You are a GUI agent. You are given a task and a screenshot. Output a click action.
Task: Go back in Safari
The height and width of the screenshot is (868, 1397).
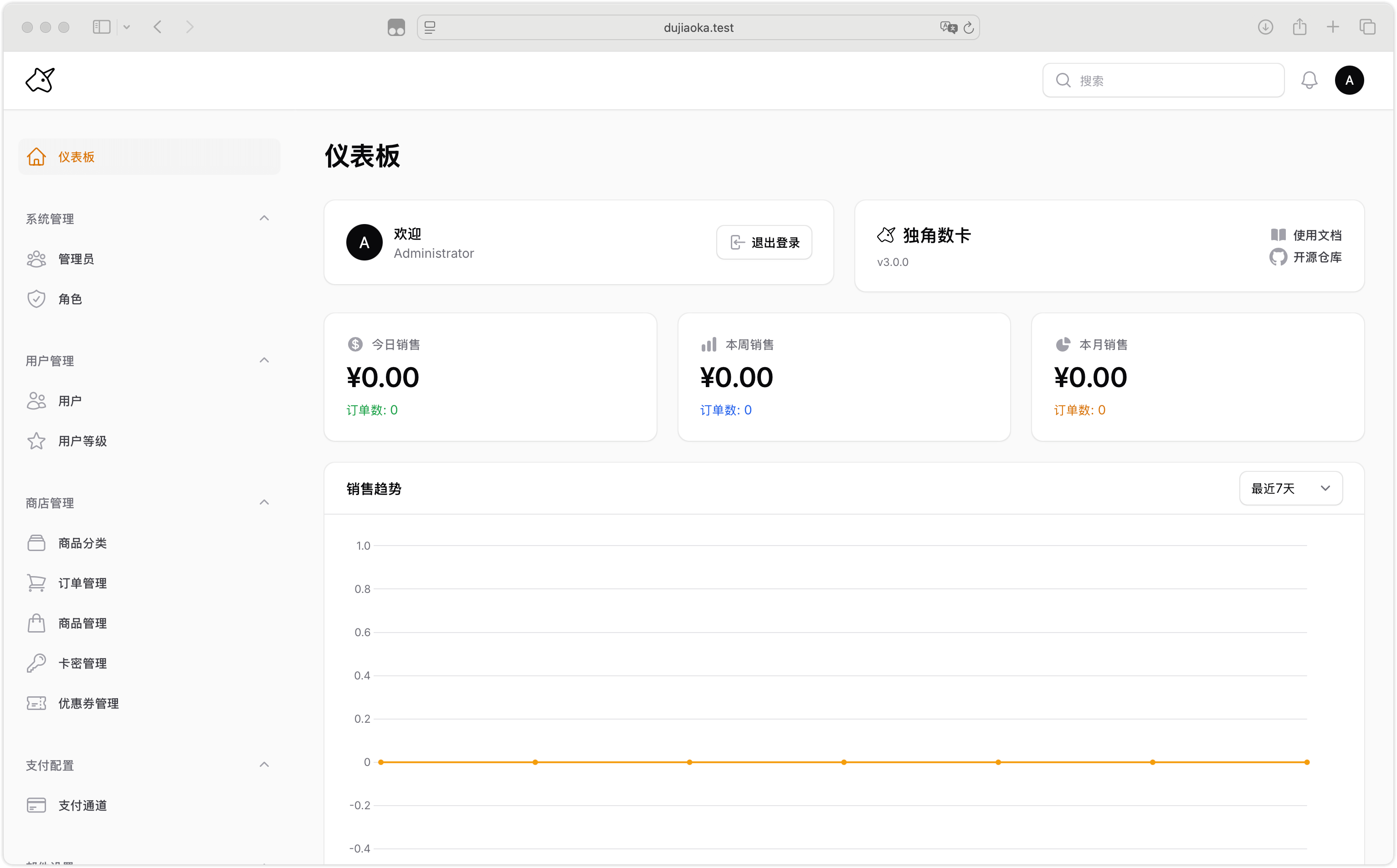(x=157, y=27)
